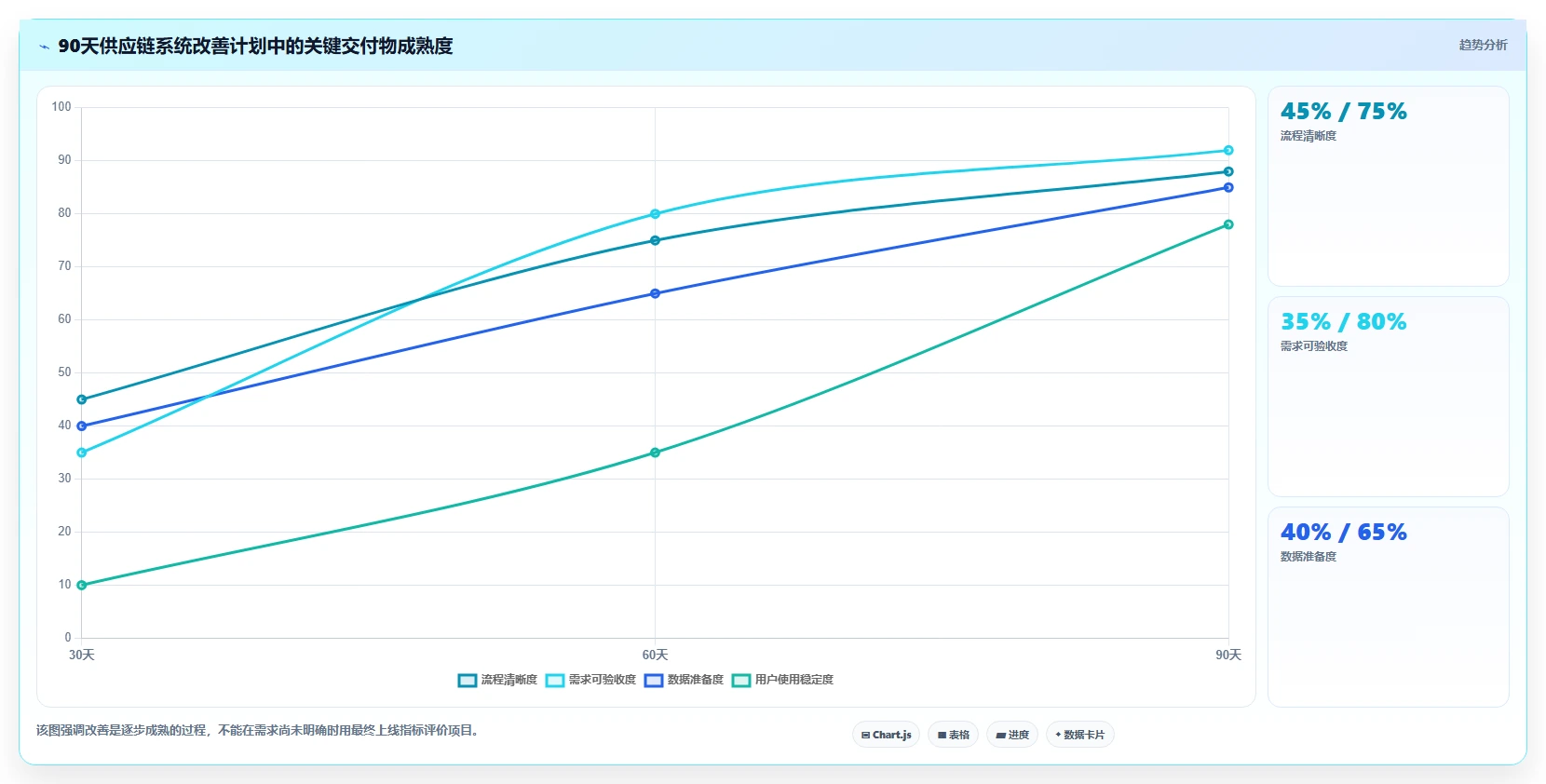The width and height of the screenshot is (1546, 784).
Task: Click 数据准备度 data point at 90天
Action: point(1228,188)
